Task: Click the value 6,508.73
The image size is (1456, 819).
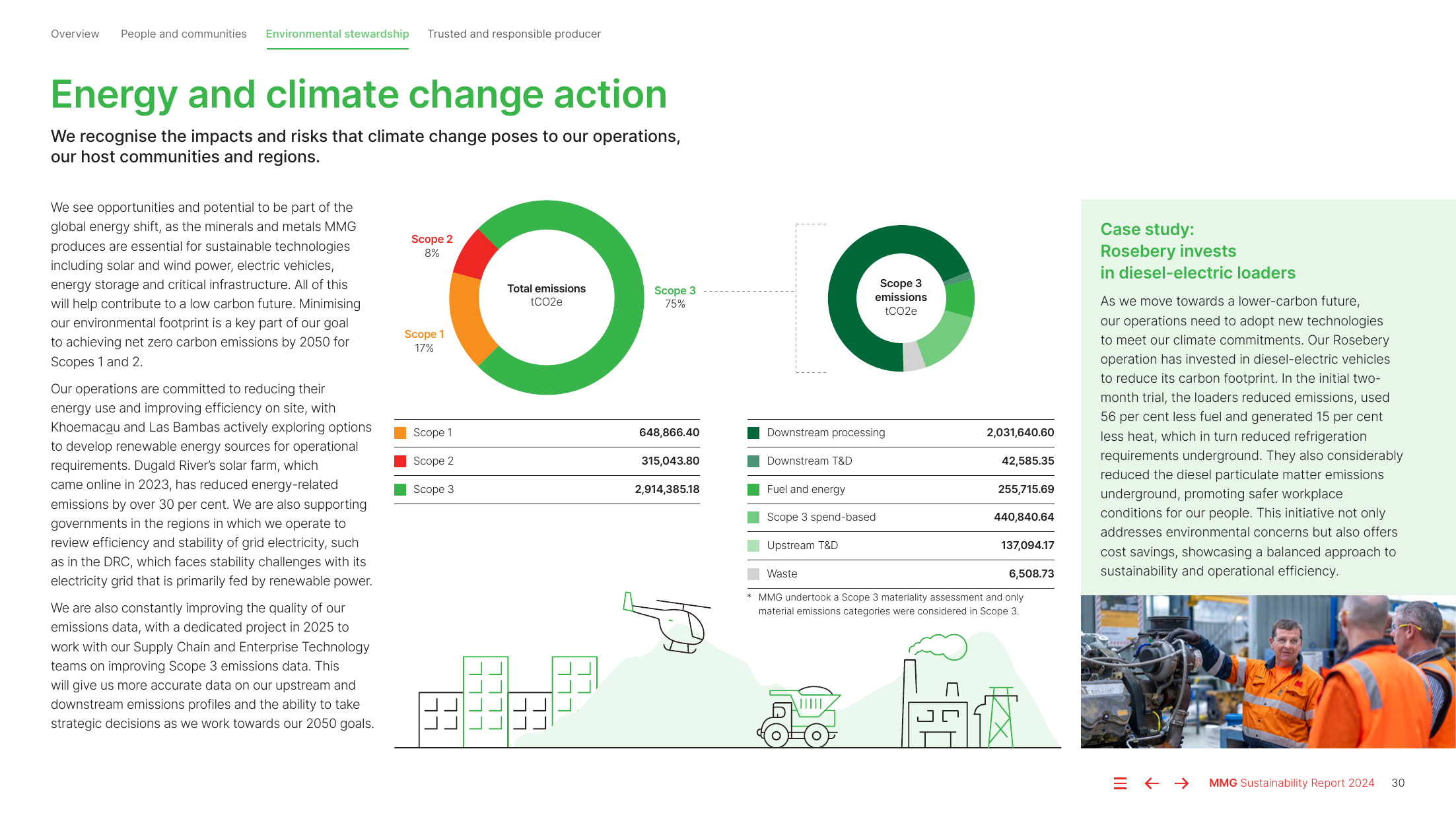Action: 1031,574
